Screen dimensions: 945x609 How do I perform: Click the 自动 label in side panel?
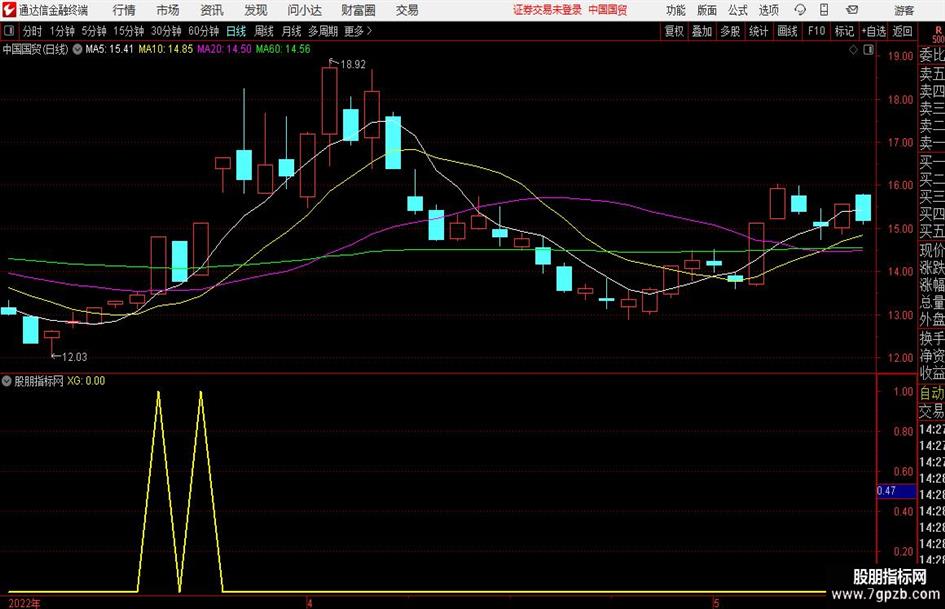pos(932,393)
